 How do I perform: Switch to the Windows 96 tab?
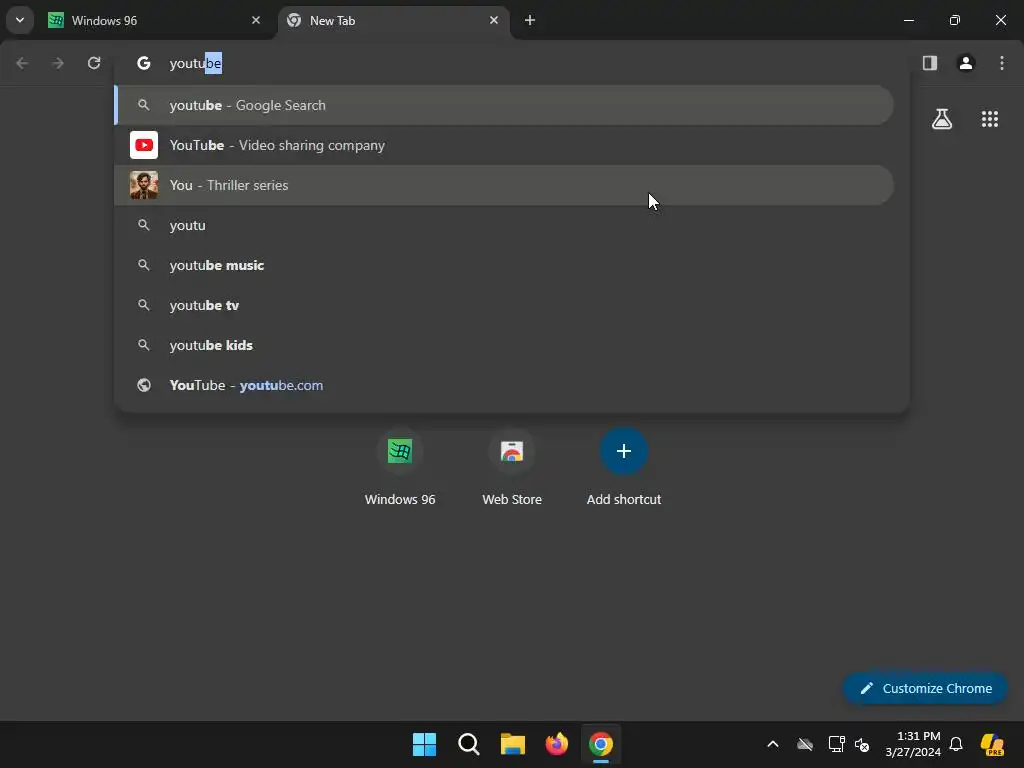[155, 21]
